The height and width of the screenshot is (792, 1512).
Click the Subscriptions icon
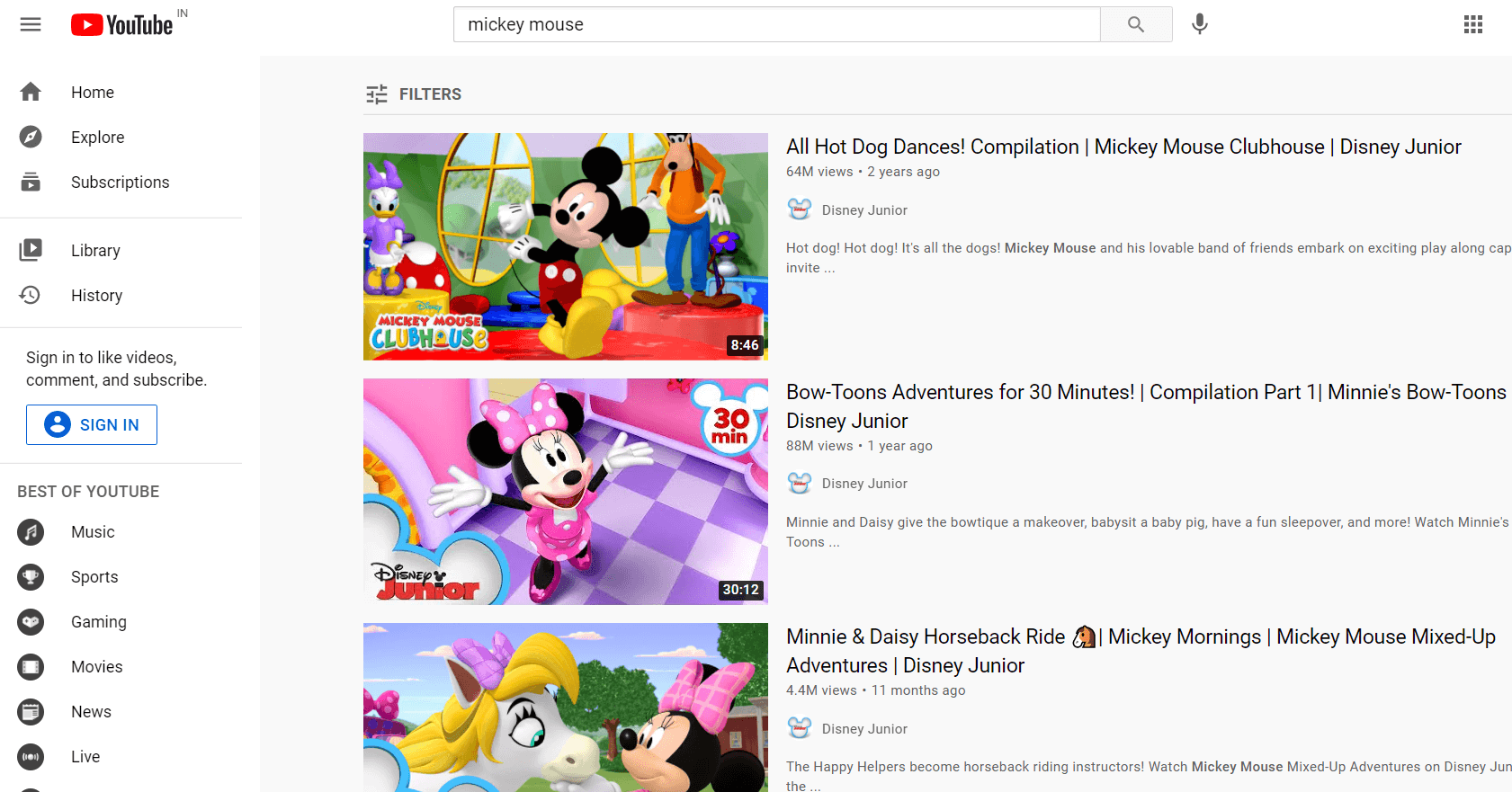[31, 182]
